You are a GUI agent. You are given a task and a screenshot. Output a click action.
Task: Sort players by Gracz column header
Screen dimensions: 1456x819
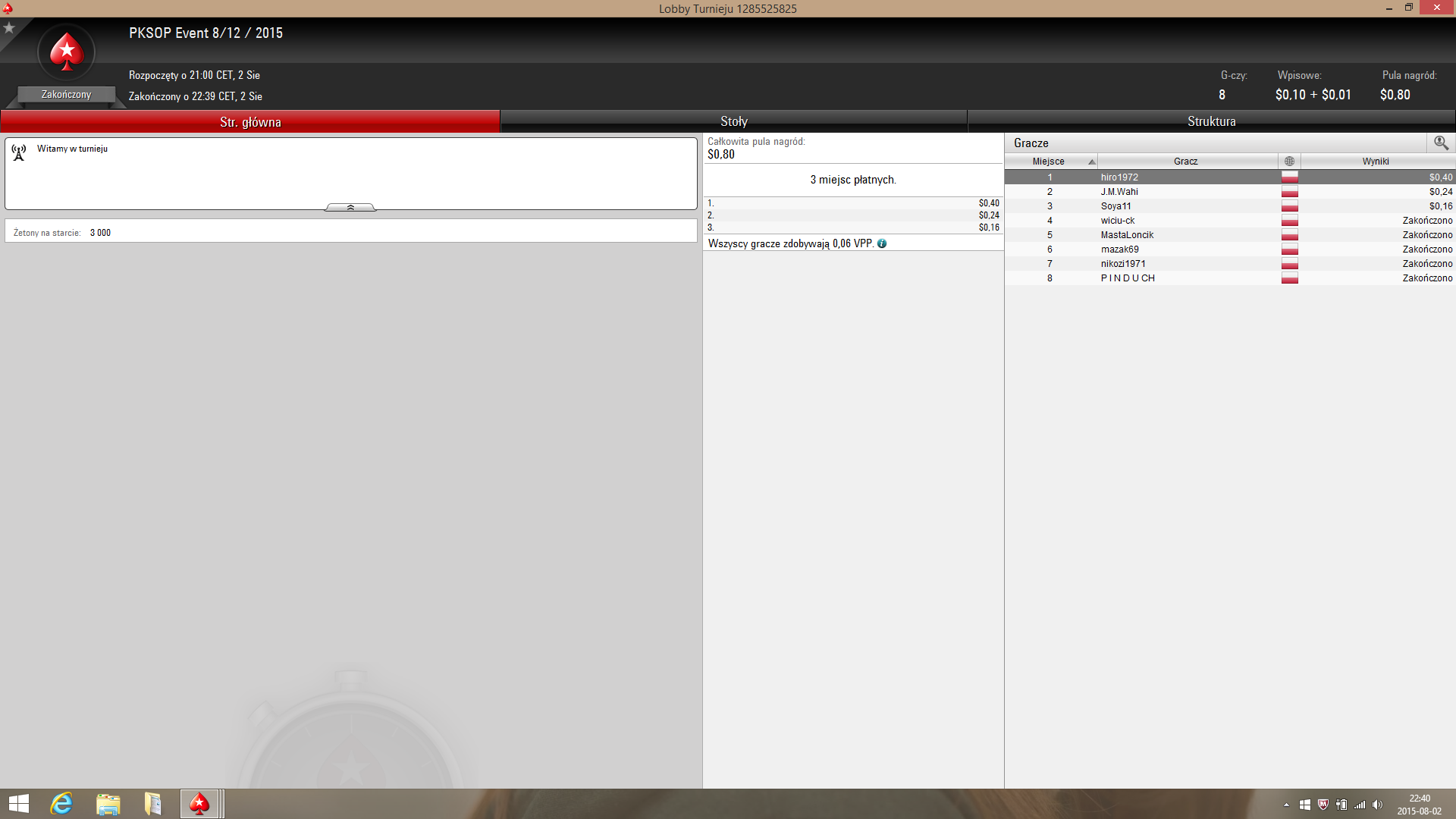pyautogui.click(x=1188, y=162)
